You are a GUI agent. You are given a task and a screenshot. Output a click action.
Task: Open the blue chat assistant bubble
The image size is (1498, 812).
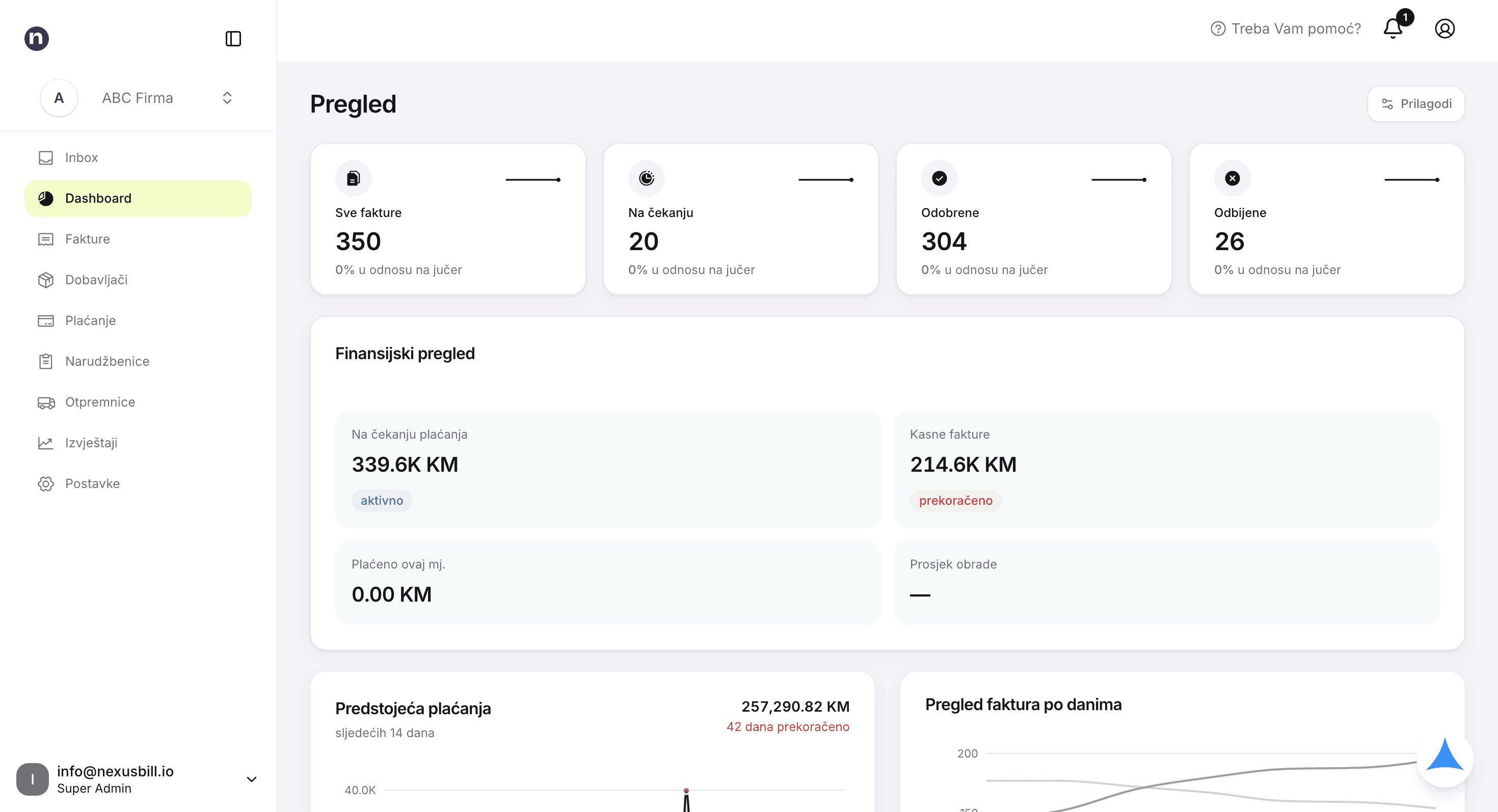(x=1445, y=759)
